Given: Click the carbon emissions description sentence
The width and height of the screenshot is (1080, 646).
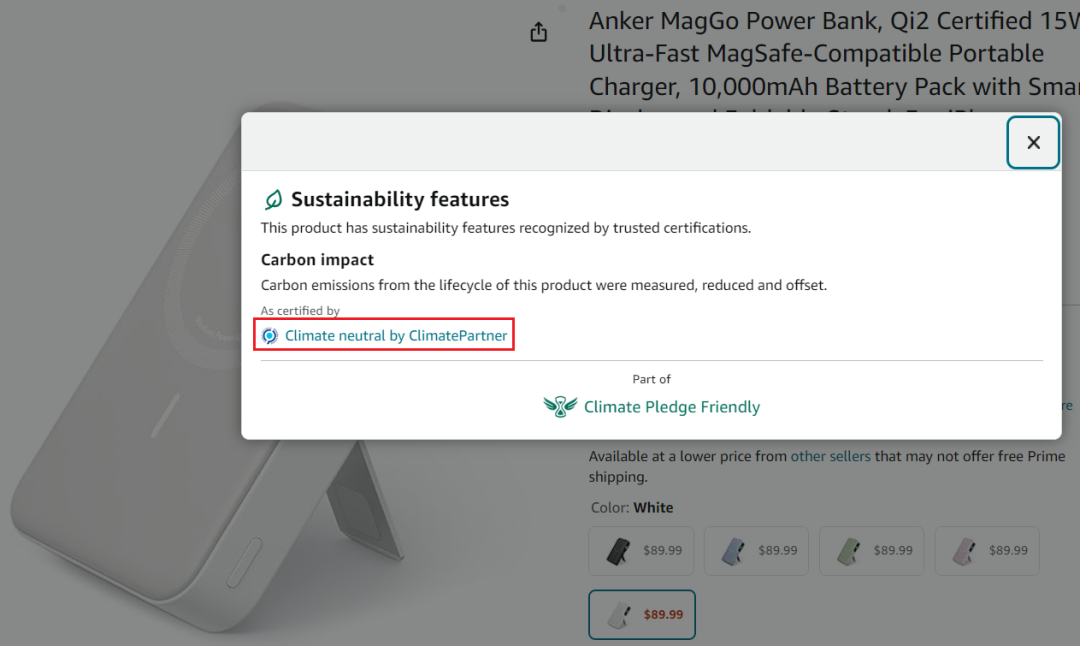Looking at the screenshot, I should (543, 285).
